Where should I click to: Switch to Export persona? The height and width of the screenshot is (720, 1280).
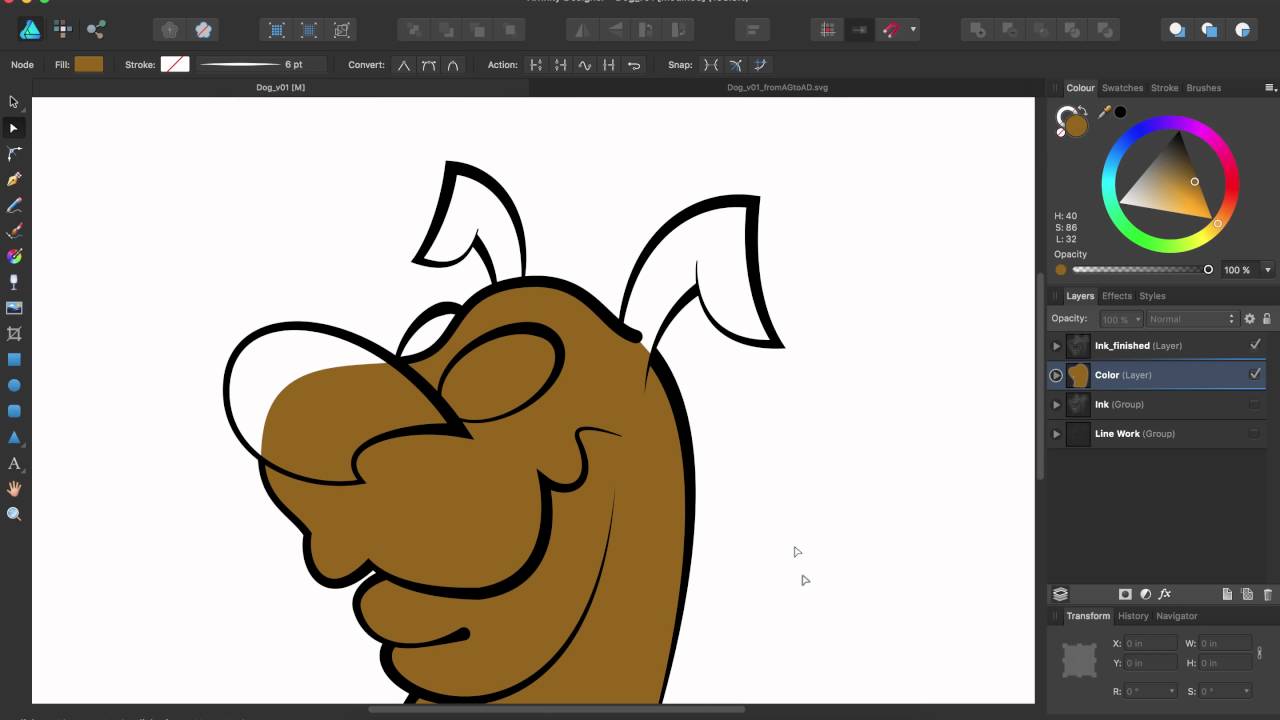[x=96, y=30]
